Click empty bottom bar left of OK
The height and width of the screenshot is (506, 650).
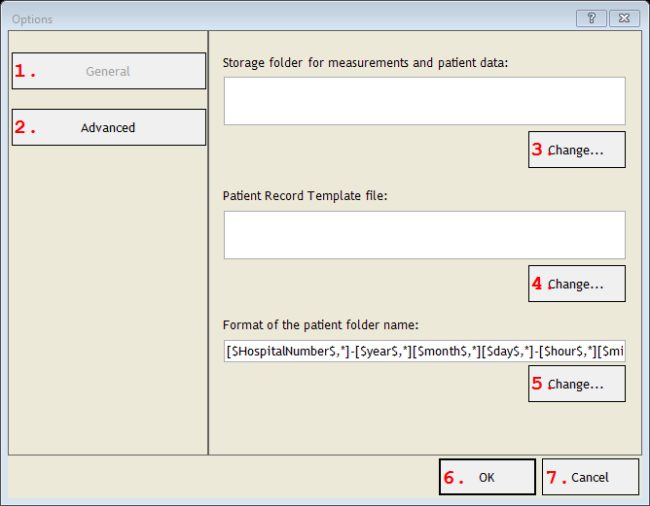pos(220,477)
